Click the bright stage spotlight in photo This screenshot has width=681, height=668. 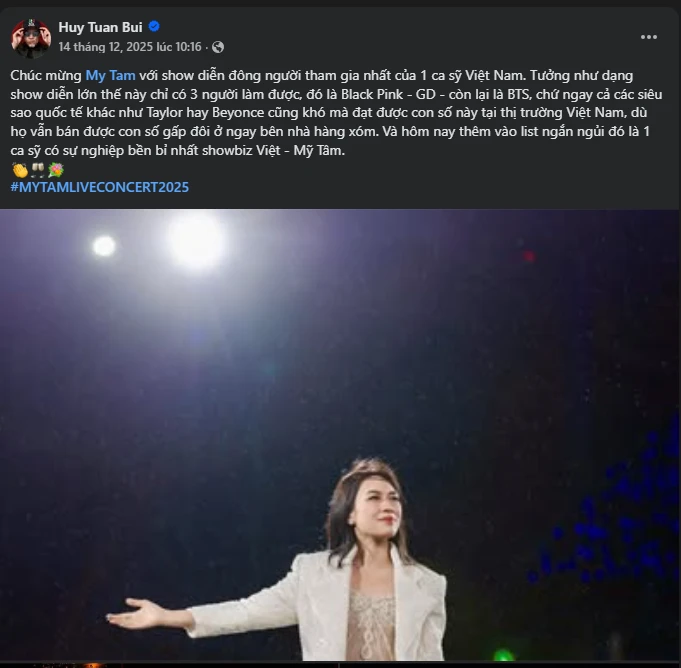(196, 239)
